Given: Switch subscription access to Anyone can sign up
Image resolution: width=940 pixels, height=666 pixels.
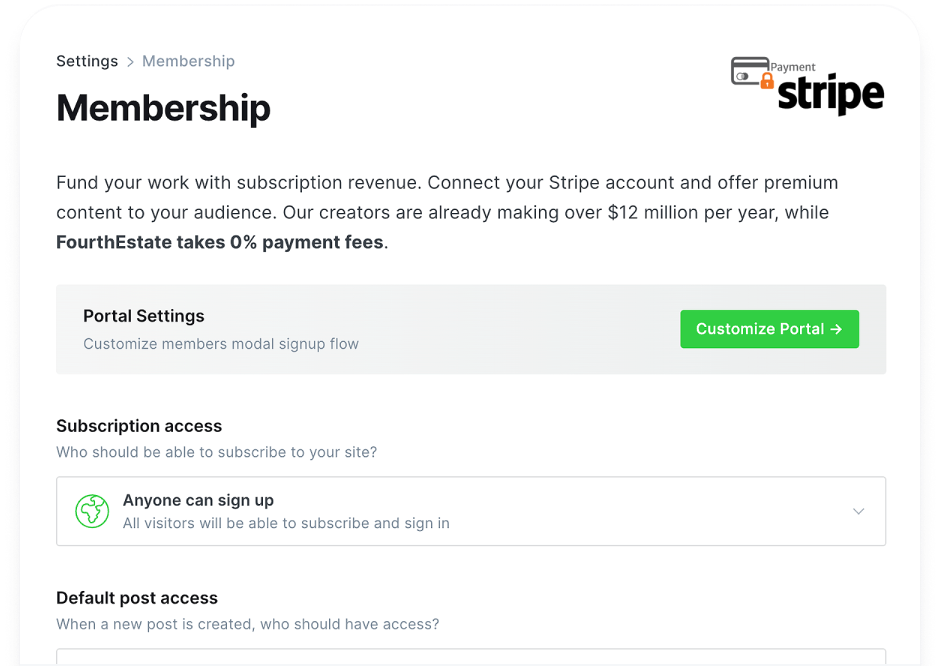Looking at the screenshot, I should tap(470, 511).
